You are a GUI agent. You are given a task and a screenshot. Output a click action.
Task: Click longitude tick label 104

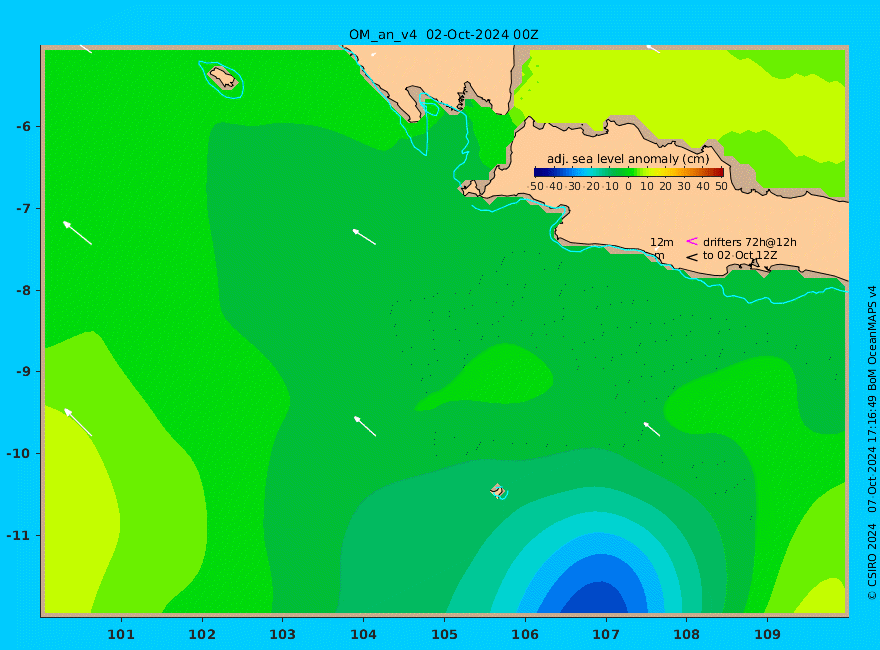point(364,635)
